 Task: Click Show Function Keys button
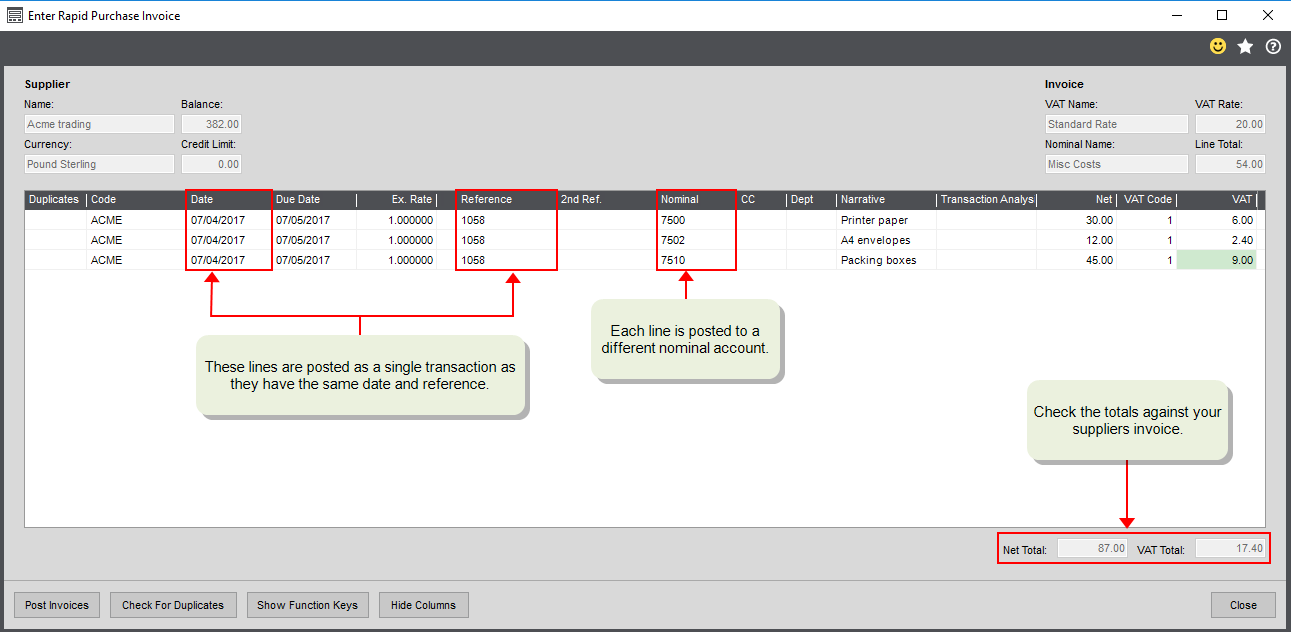[x=307, y=605]
